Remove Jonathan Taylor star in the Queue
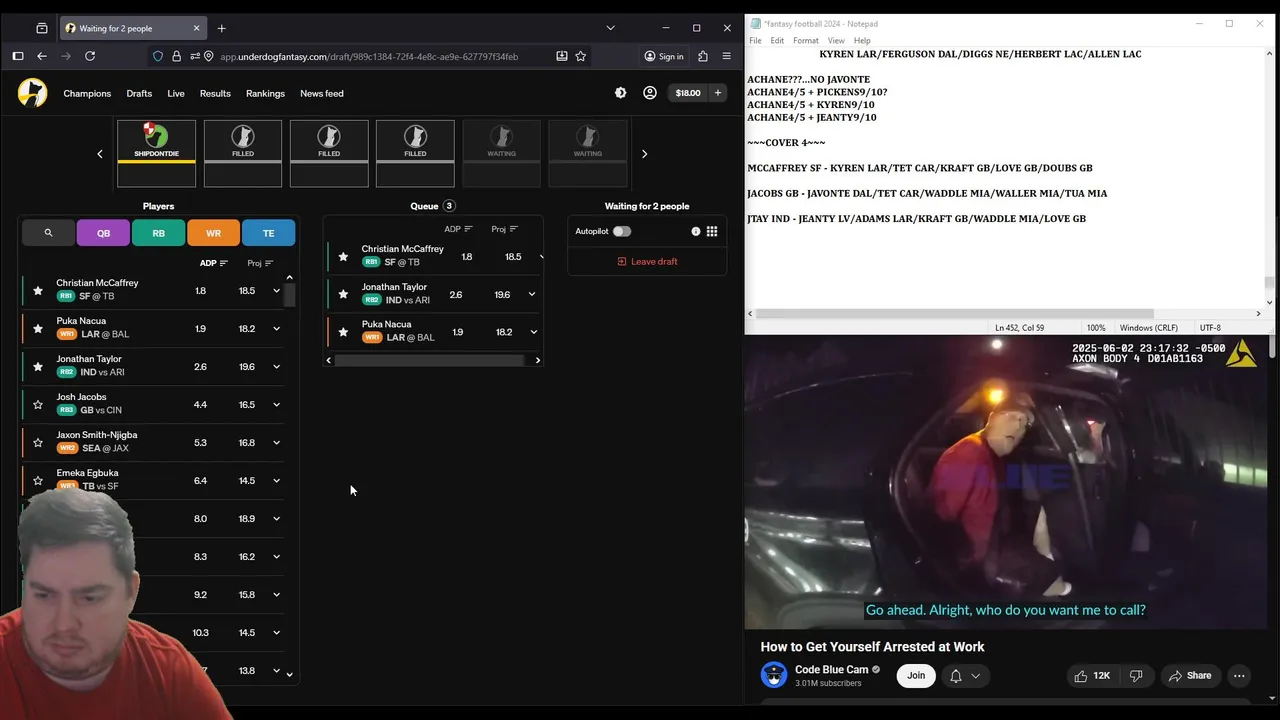Viewport: 1280px width, 720px height. point(344,294)
